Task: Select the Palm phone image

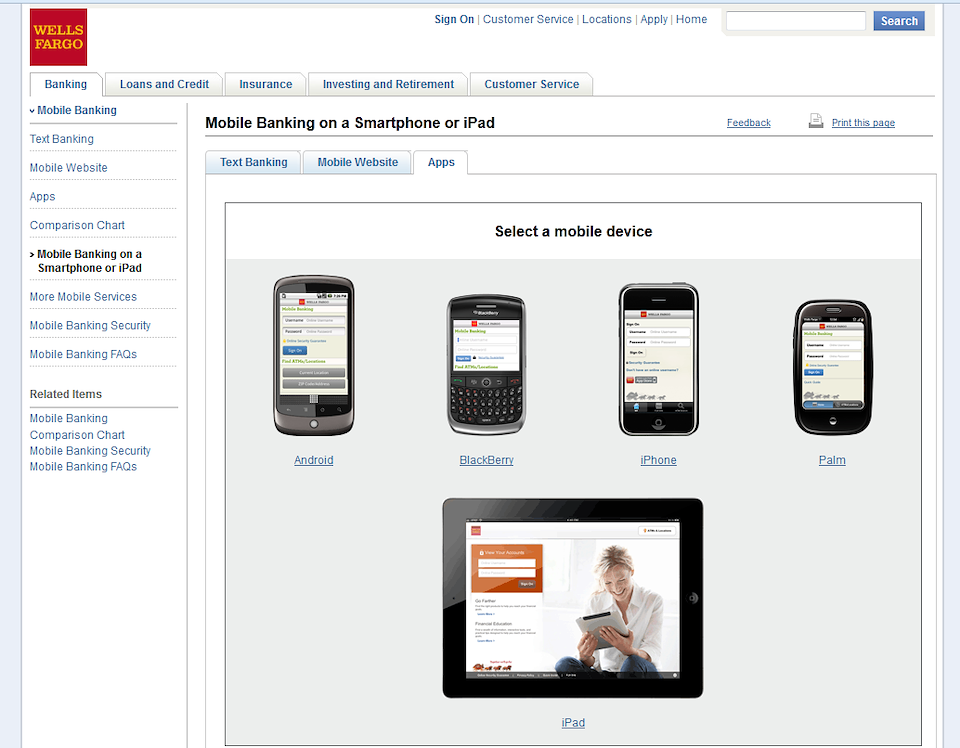Action: point(833,367)
